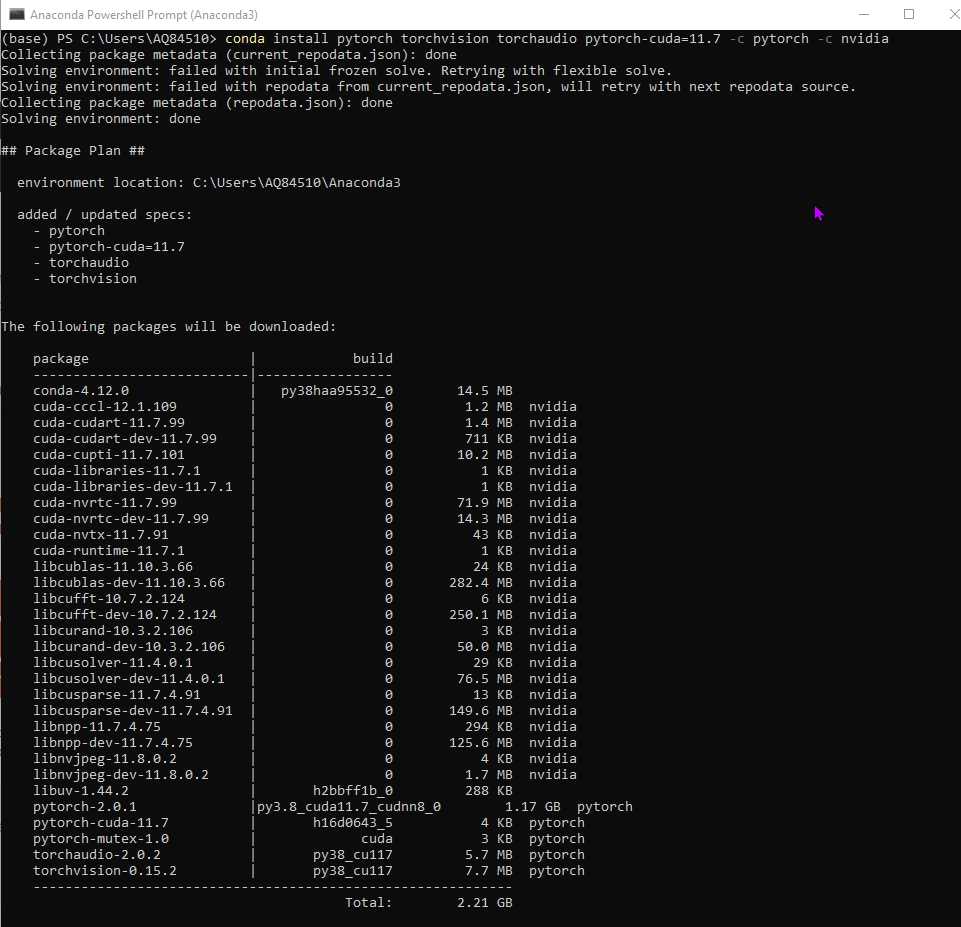Click build string h16d0643_5
The height and width of the screenshot is (927, 961).
(352, 822)
